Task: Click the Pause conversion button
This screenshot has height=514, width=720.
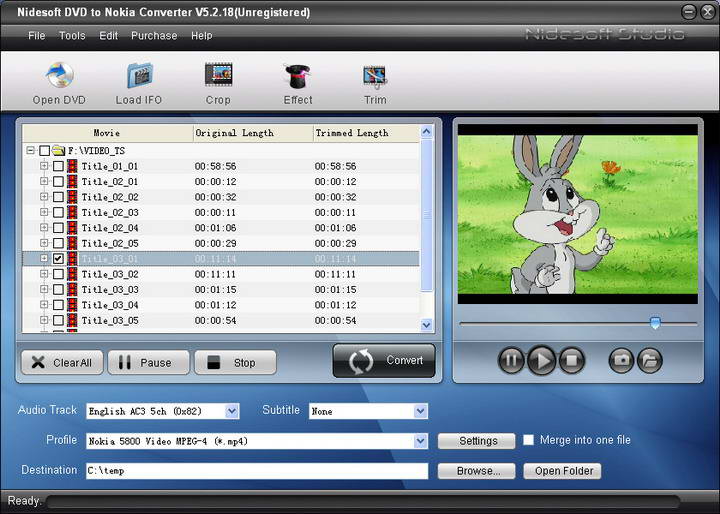Action: coord(148,362)
